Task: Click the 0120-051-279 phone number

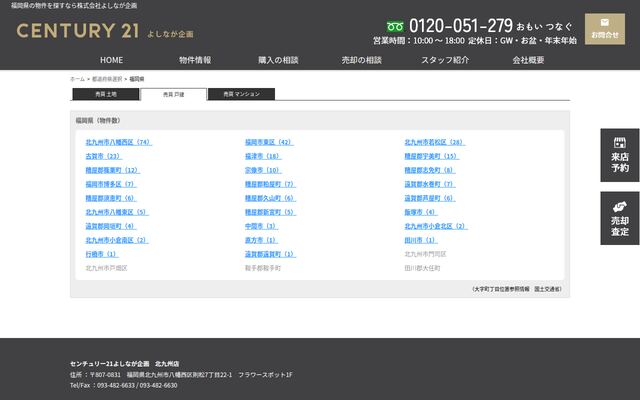Action: point(461,26)
